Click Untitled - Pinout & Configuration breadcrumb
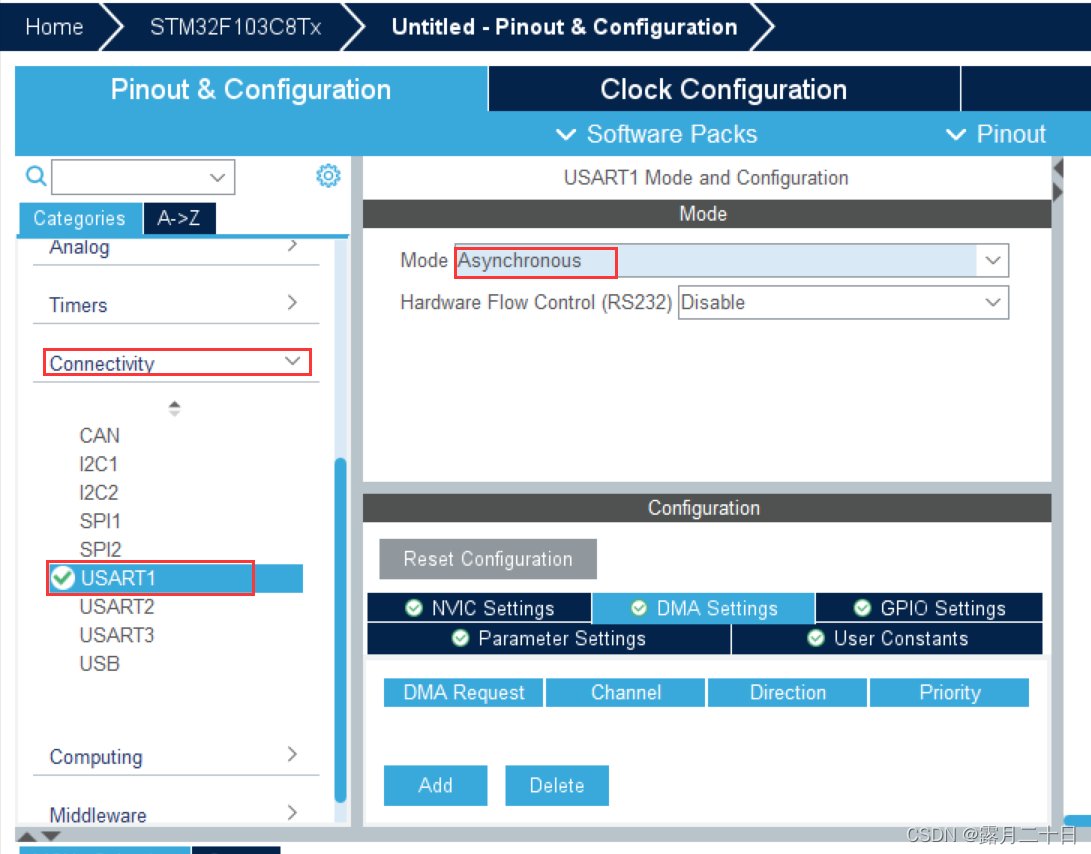The height and width of the screenshot is (854, 1091). click(x=564, y=26)
